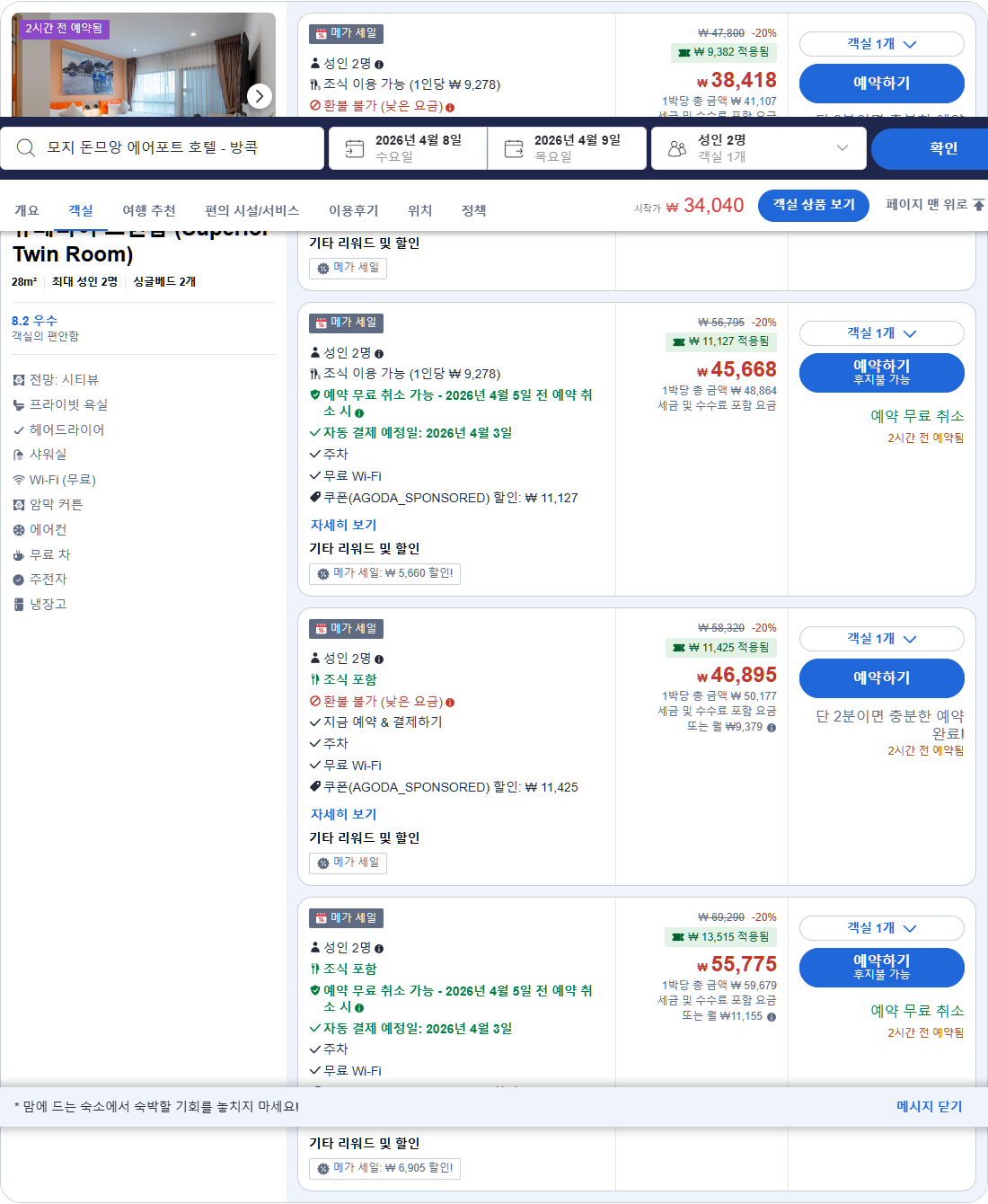Click info icon next to ₩38,418 occupancy
The image size is (988, 1204).
[379, 65]
